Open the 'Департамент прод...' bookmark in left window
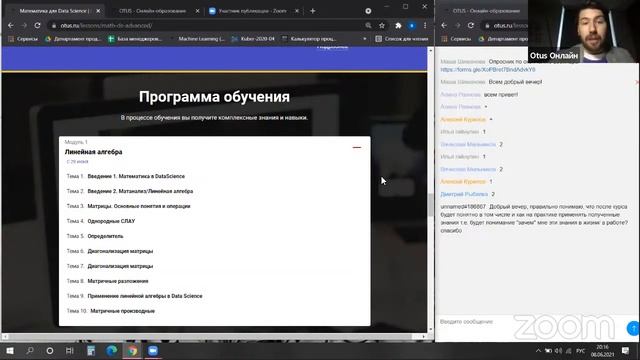Viewport: 640px width, 360px height. [73, 39]
